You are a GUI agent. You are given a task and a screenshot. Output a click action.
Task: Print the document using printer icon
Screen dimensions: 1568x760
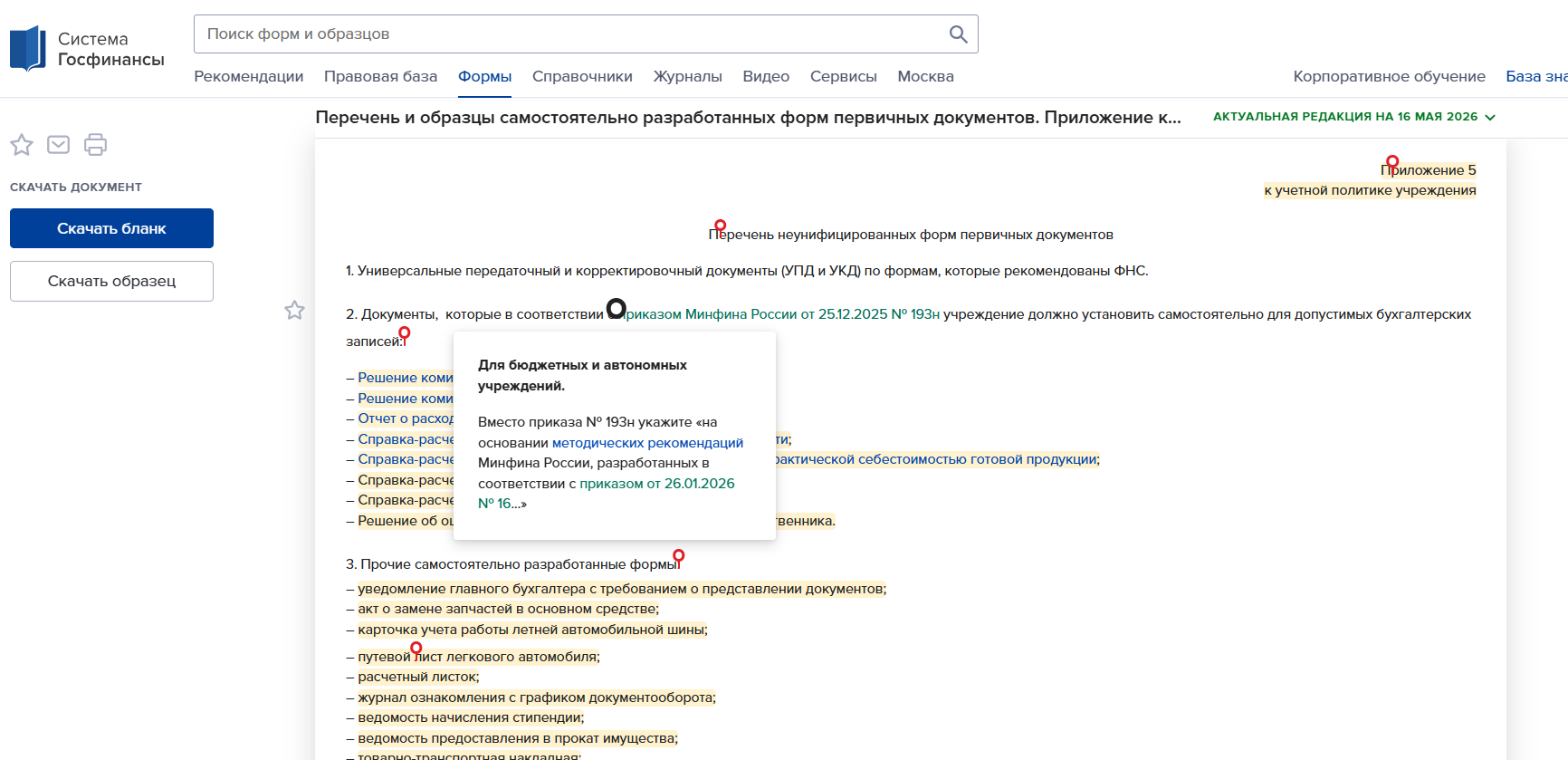[x=95, y=145]
